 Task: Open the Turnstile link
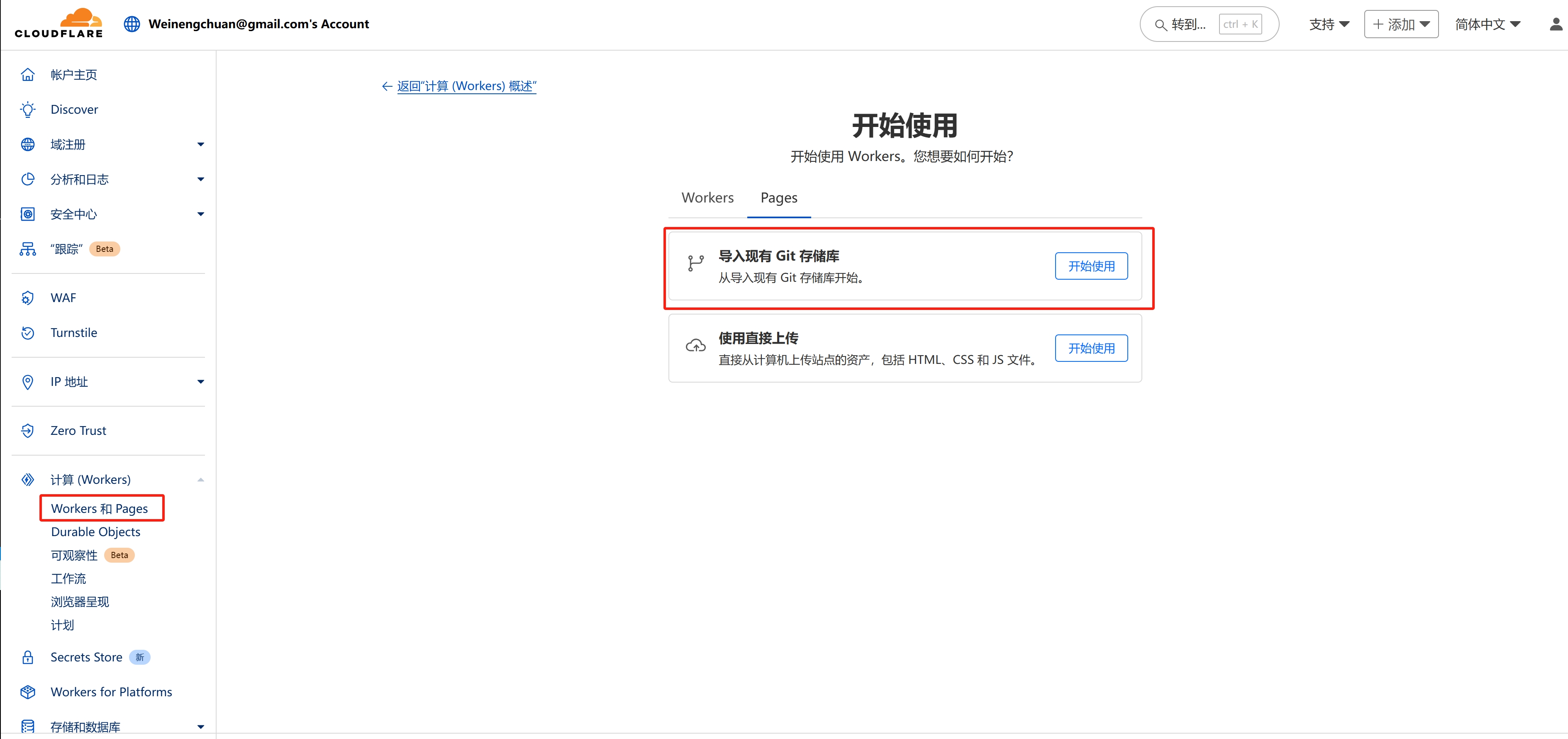point(74,332)
